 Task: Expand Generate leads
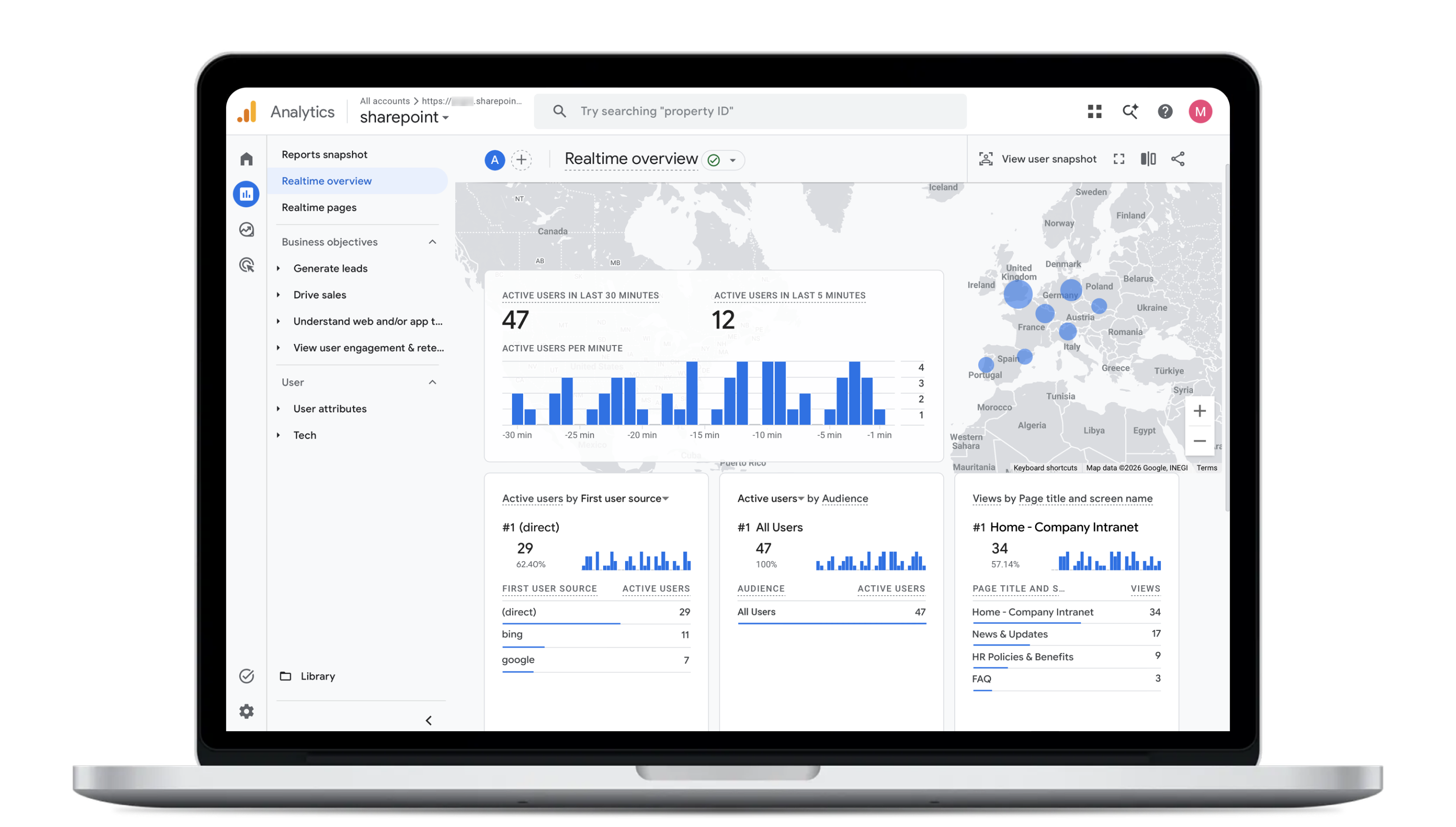click(x=278, y=268)
